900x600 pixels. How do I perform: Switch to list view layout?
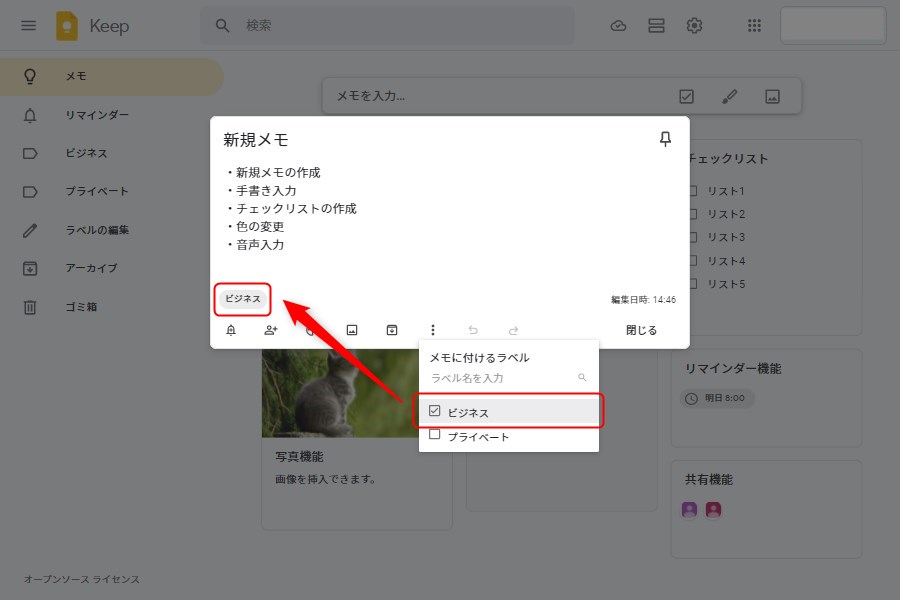656,26
